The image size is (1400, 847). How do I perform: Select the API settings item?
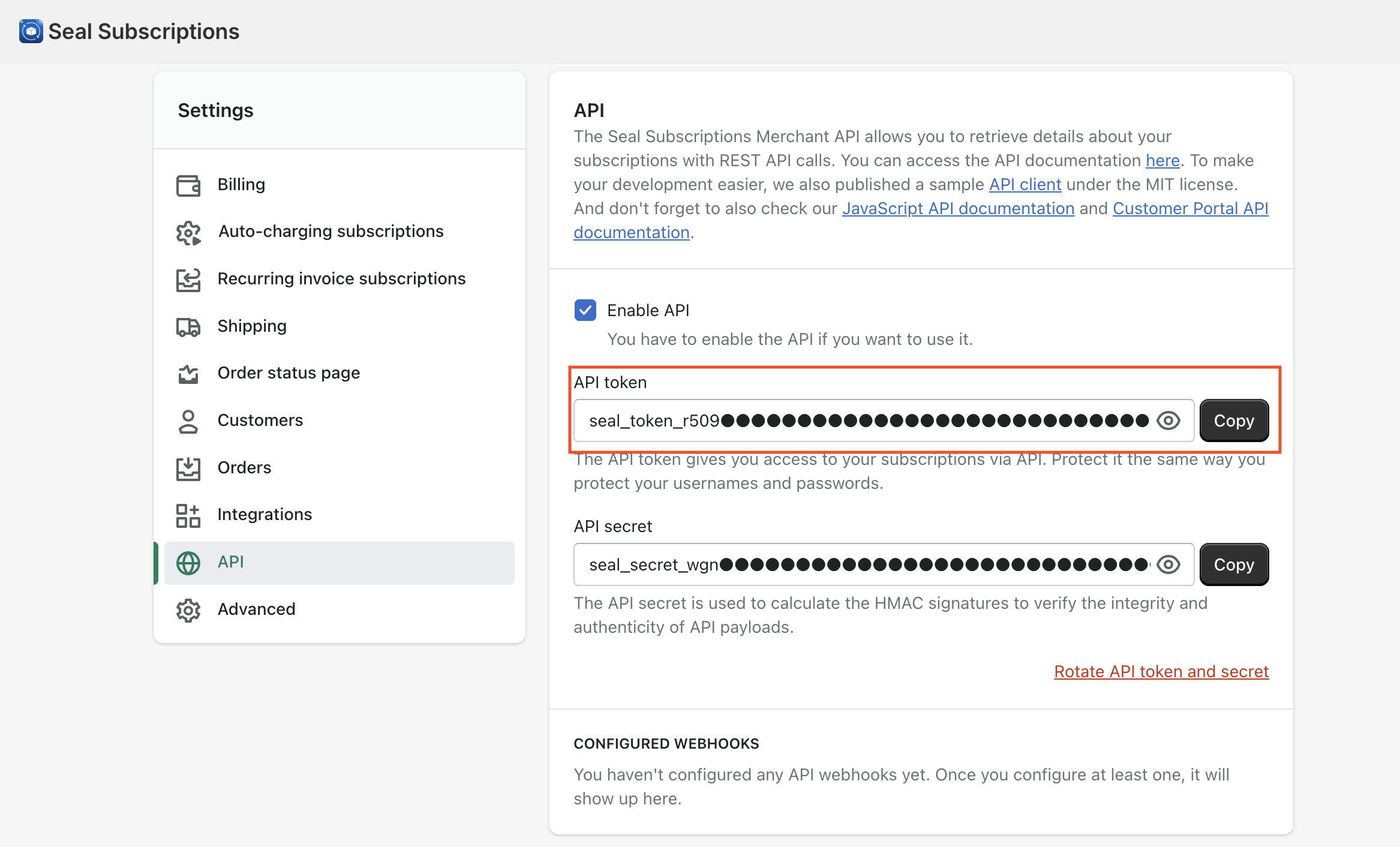click(340, 563)
